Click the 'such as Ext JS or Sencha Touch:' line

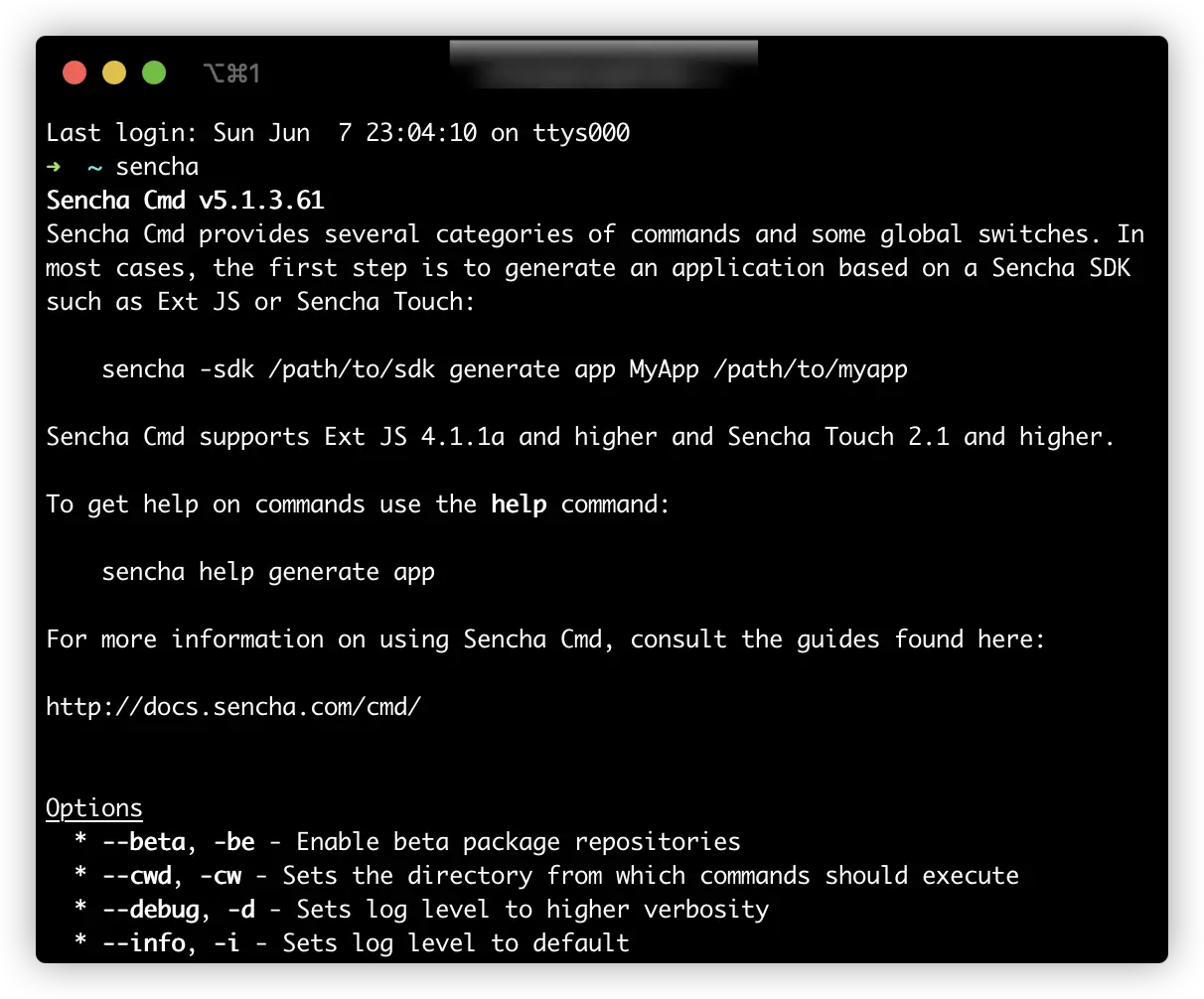(x=260, y=302)
